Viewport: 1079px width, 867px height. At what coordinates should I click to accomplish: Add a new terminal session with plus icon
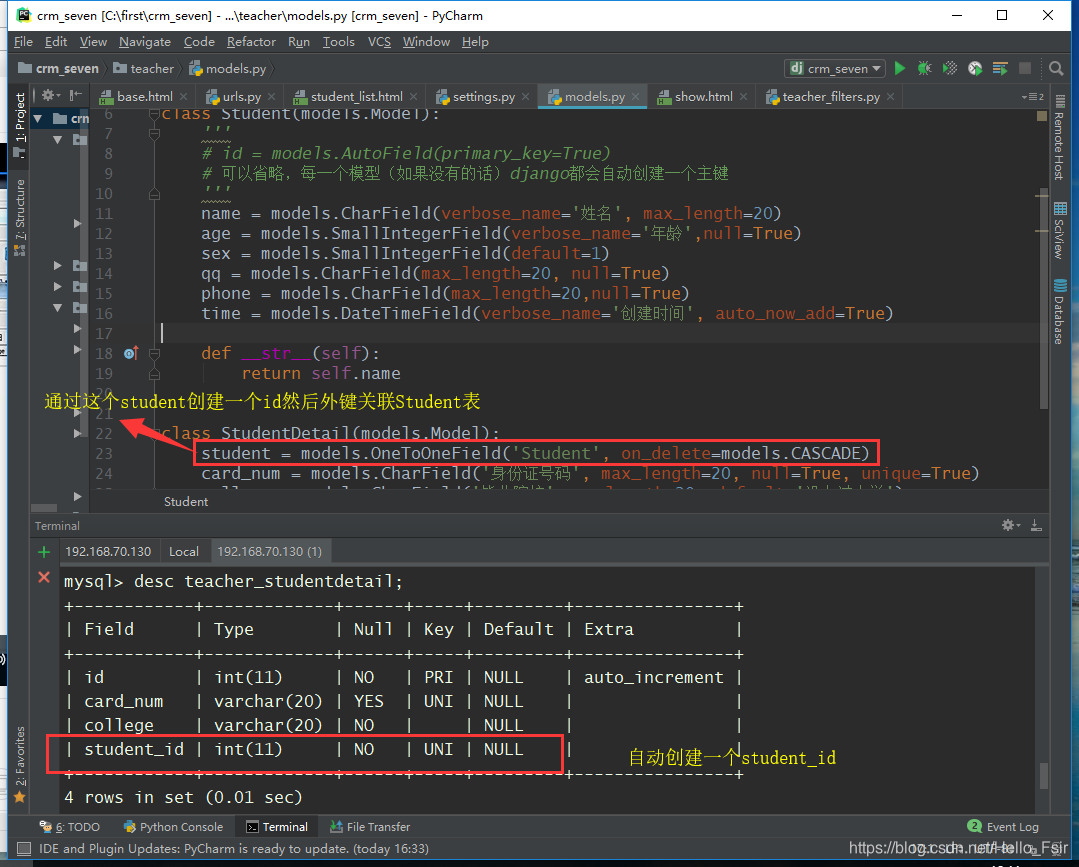click(44, 552)
